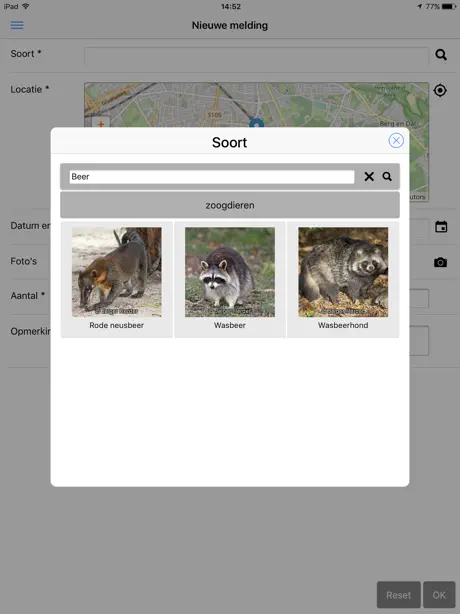
Task: Tap the Rode neusbeer label
Action: tap(117, 325)
